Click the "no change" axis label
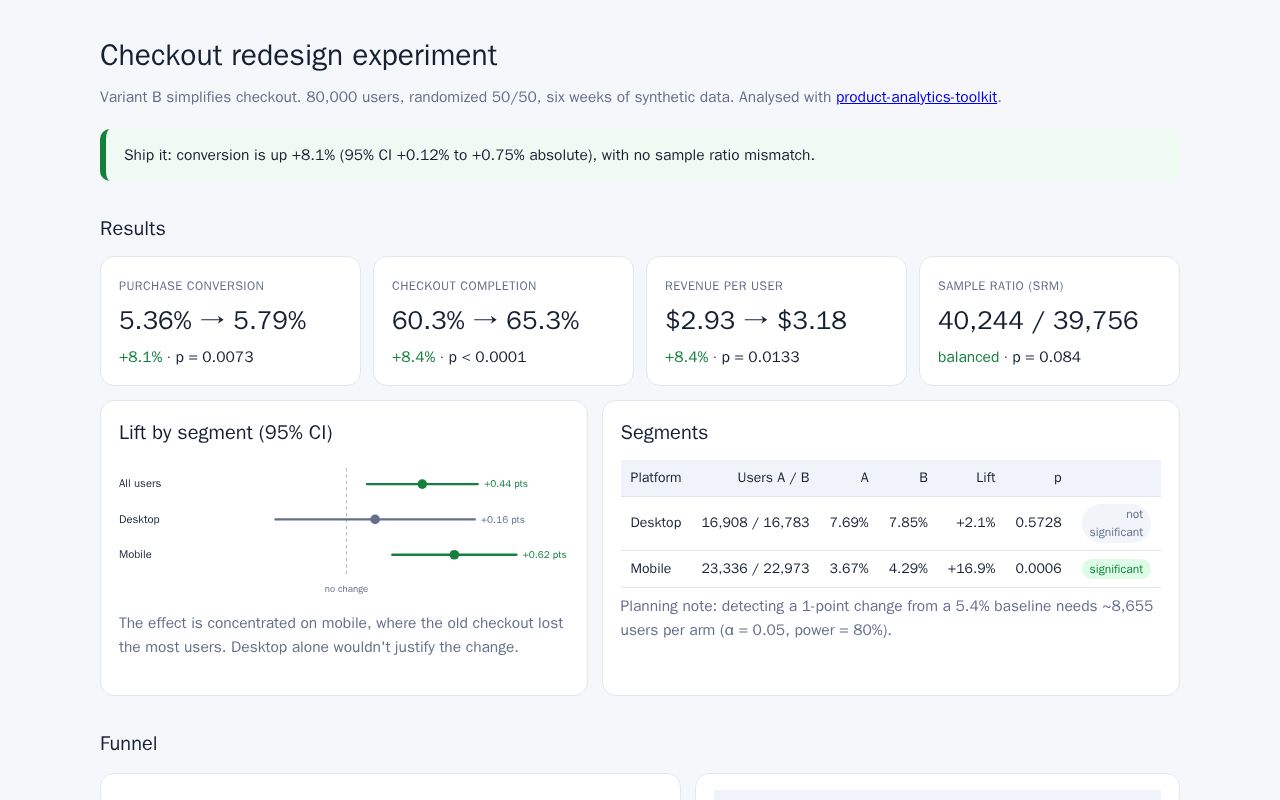1280x800 pixels. pos(346,589)
